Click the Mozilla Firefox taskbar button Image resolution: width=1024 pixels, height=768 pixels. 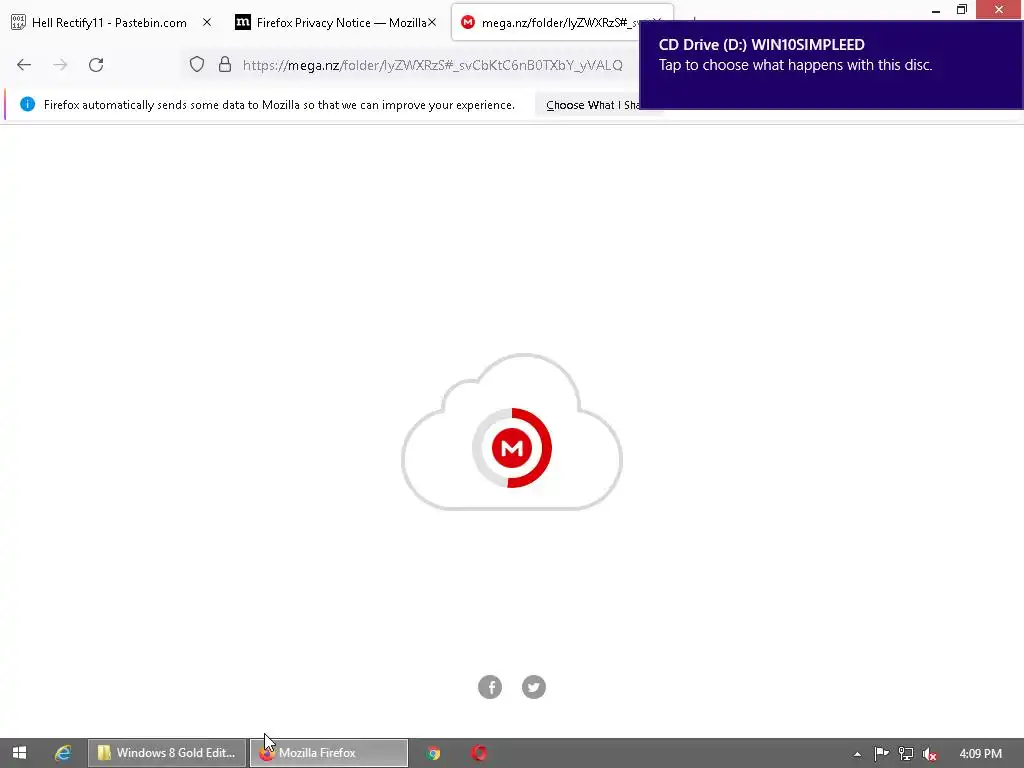point(329,753)
